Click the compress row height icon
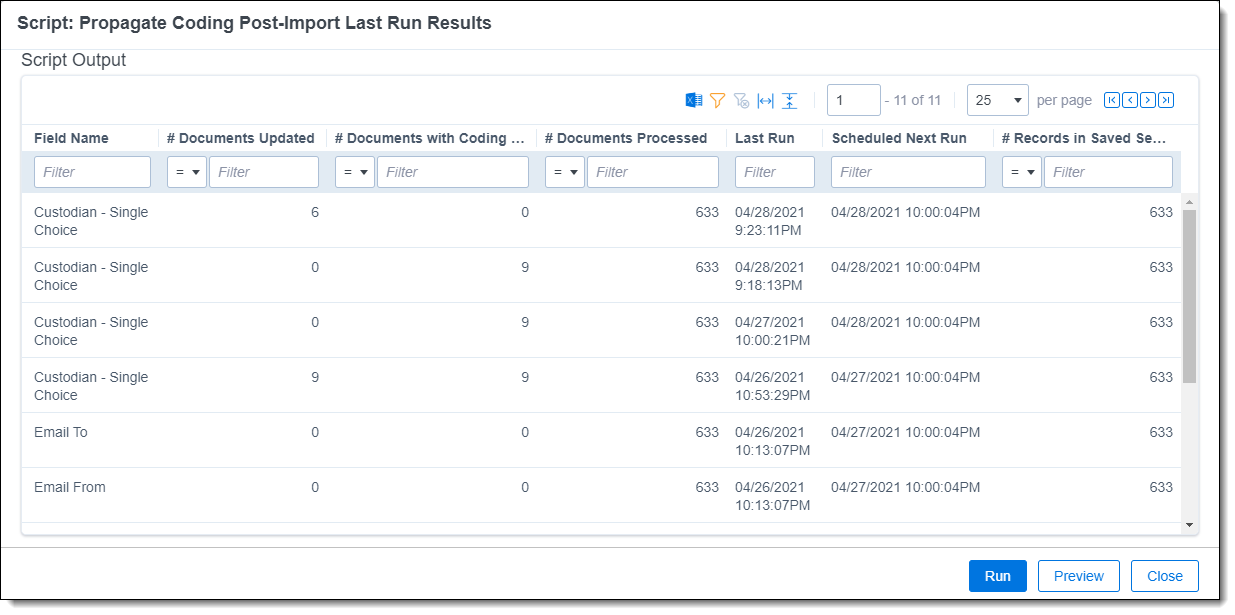Screen dimensions: 1235x615 [x=789, y=100]
